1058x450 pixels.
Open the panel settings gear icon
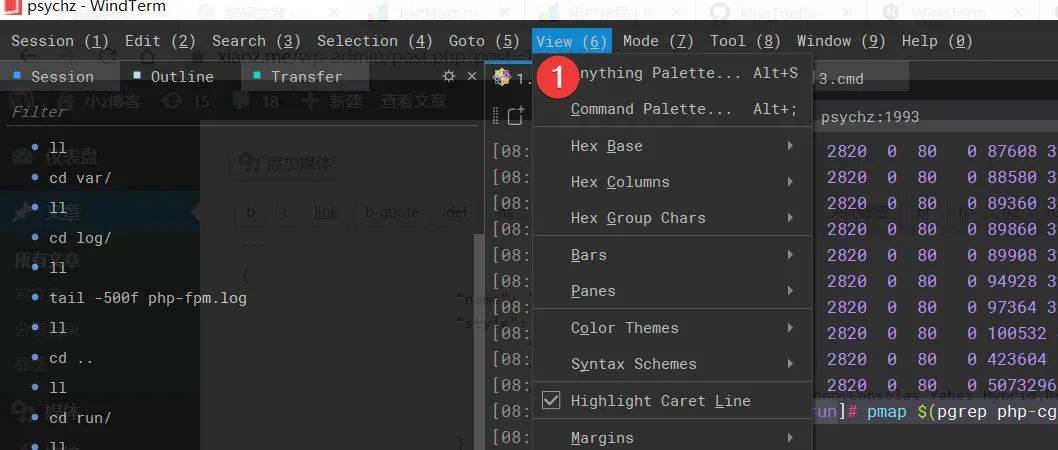tap(449, 77)
